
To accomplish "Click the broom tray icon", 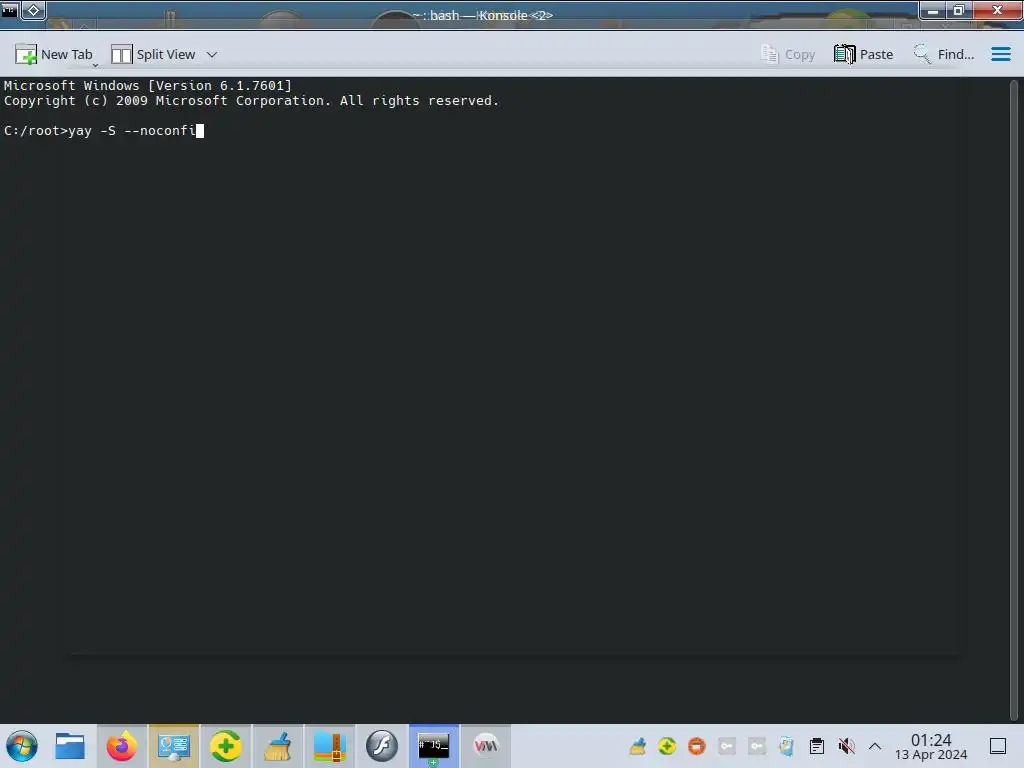I will click(x=637, y=746).
